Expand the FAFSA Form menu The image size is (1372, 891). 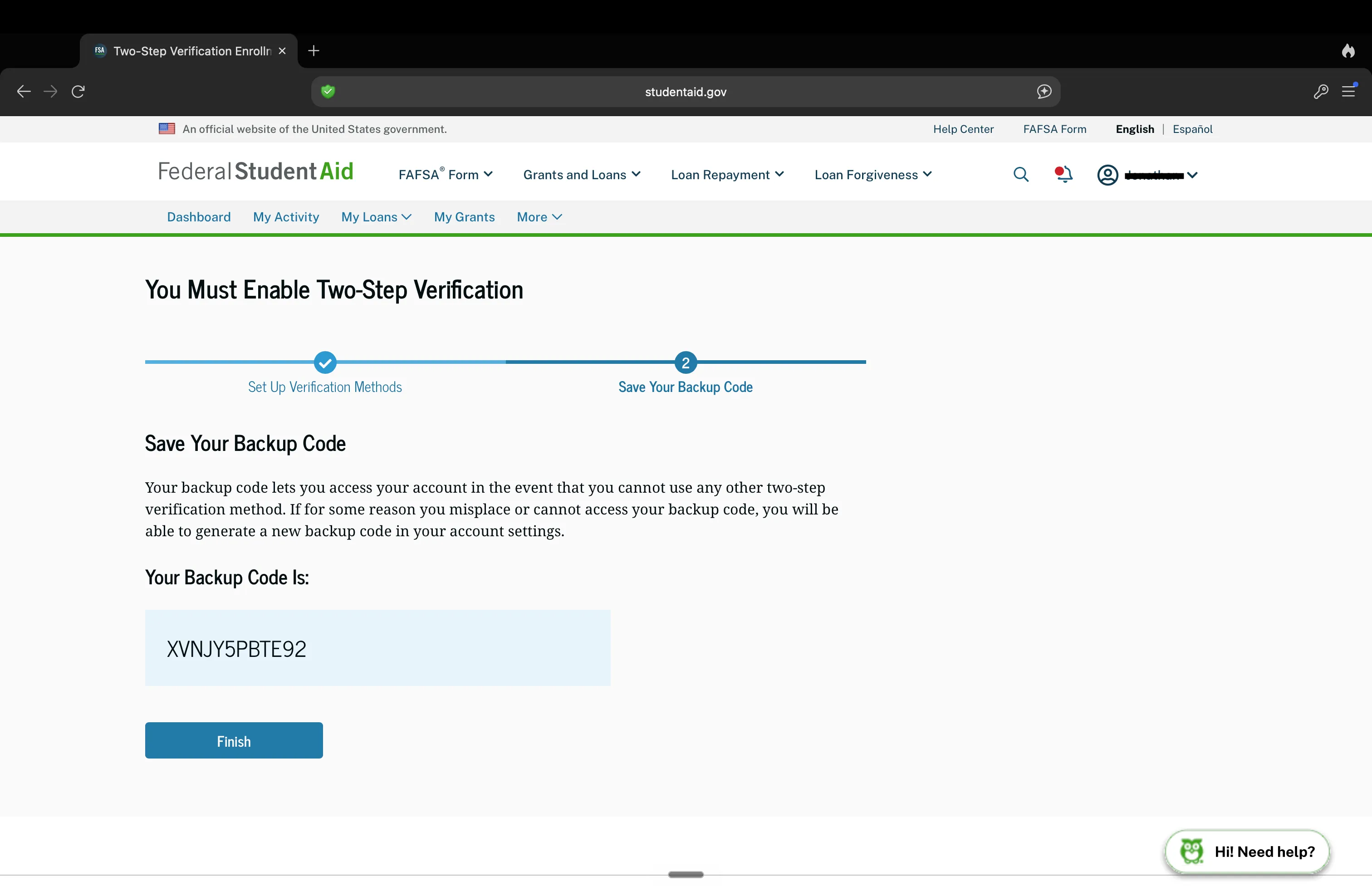point(445,174)
